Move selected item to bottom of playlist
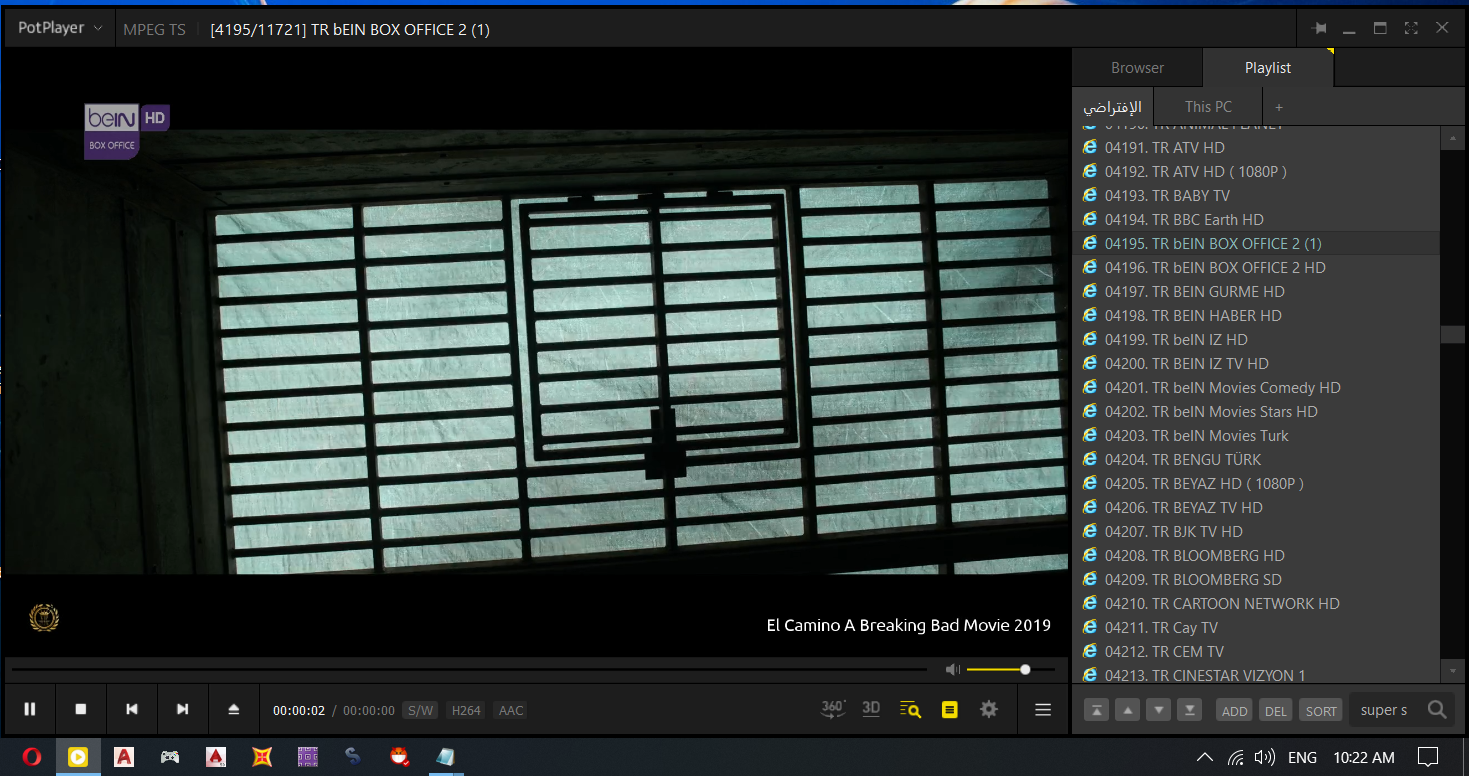The width and height of the screenshot is (1469, 776). (1190, 710)
